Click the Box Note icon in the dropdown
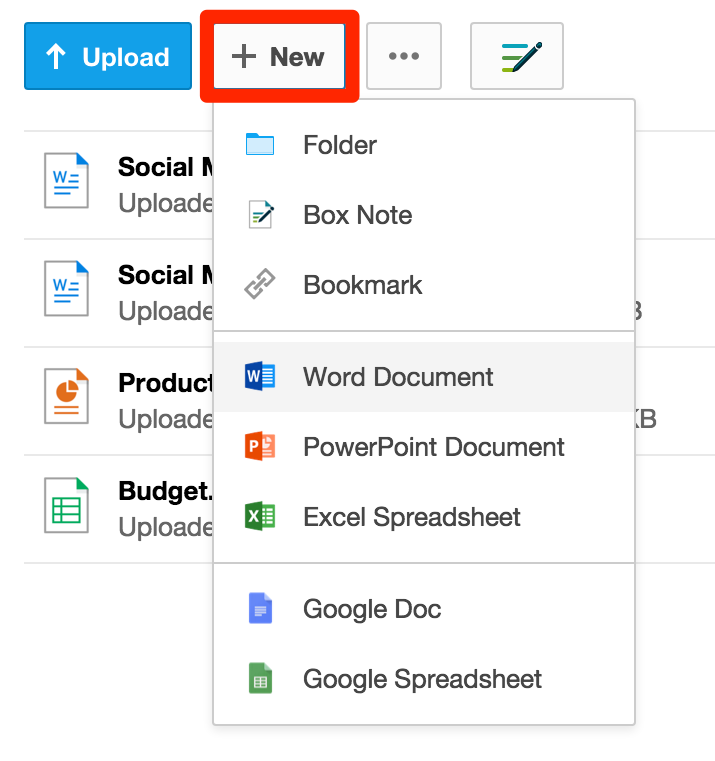 tap(260, 215)
